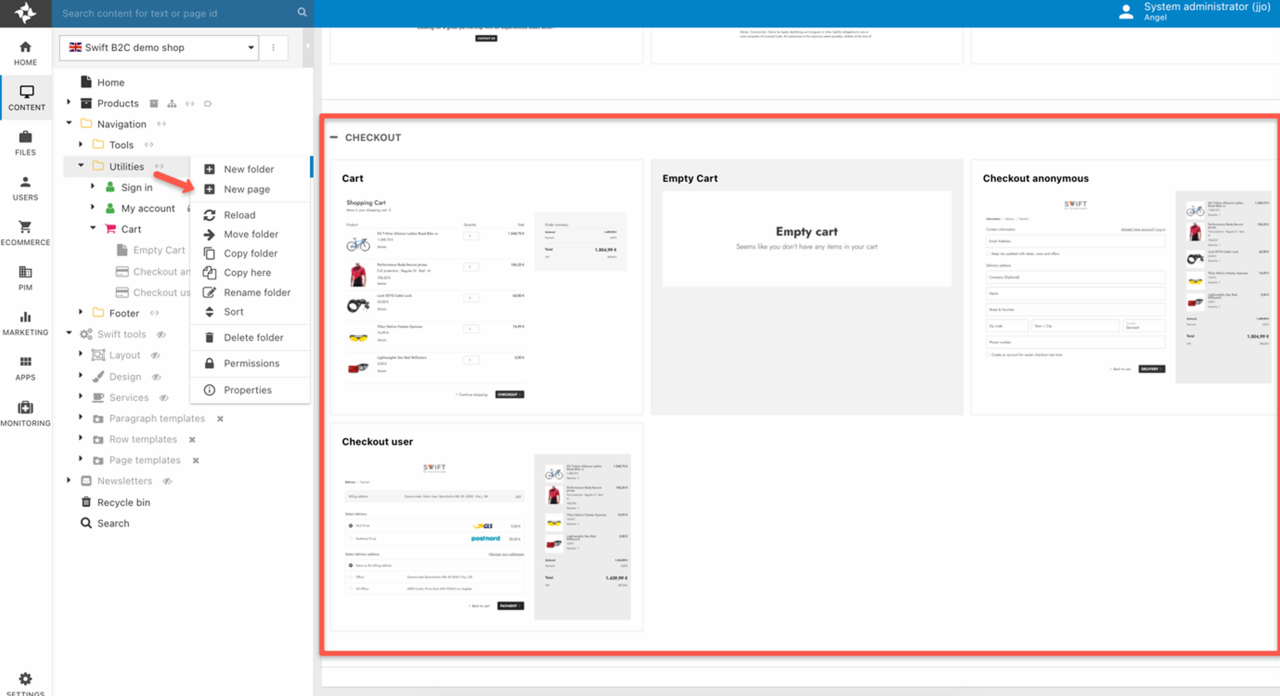This screenshot has width=1280, height=696.
Task: Open the Recycle bin
Action: pos(123,502)
